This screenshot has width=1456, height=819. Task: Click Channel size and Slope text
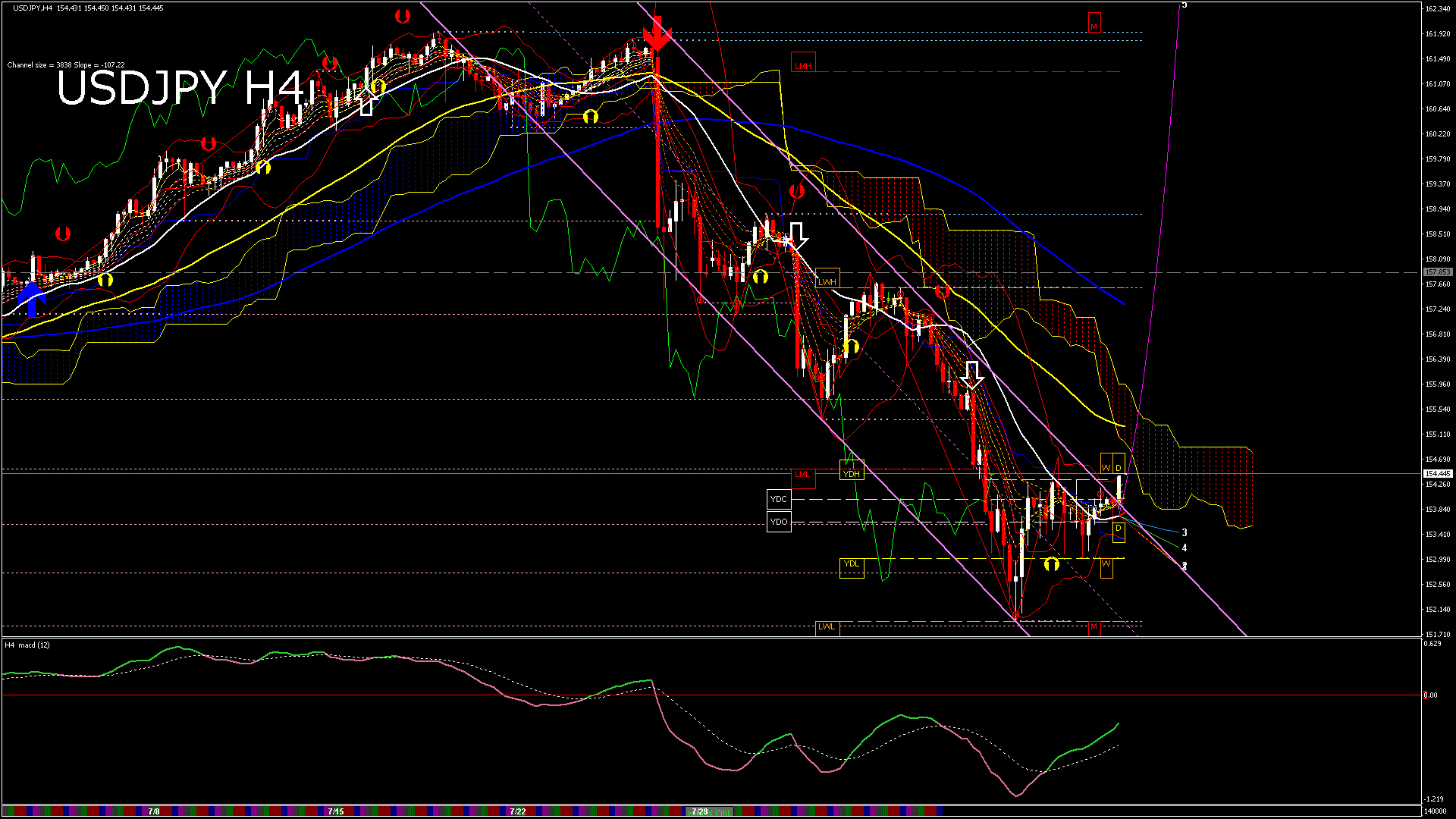[x=66, y=65]
